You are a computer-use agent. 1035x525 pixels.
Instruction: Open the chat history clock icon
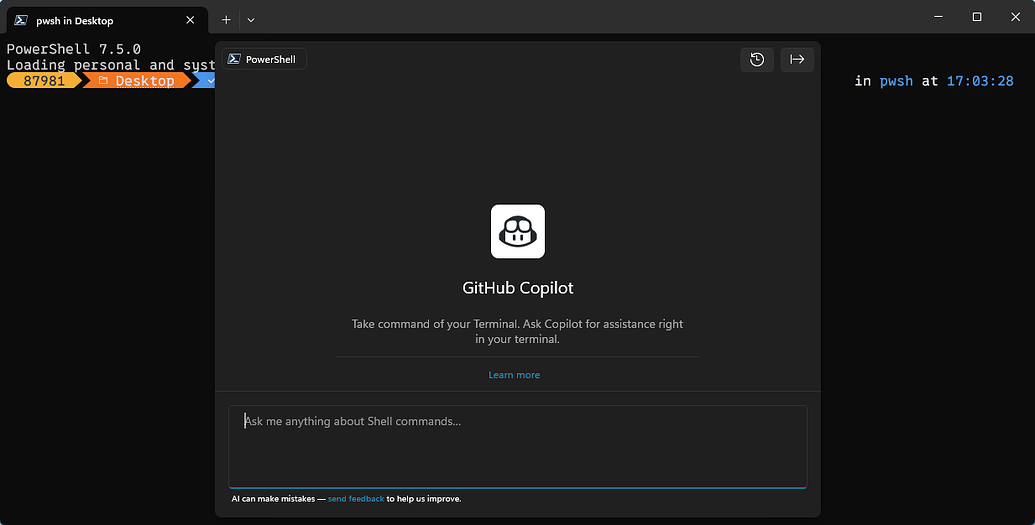[x=756, y=59]
